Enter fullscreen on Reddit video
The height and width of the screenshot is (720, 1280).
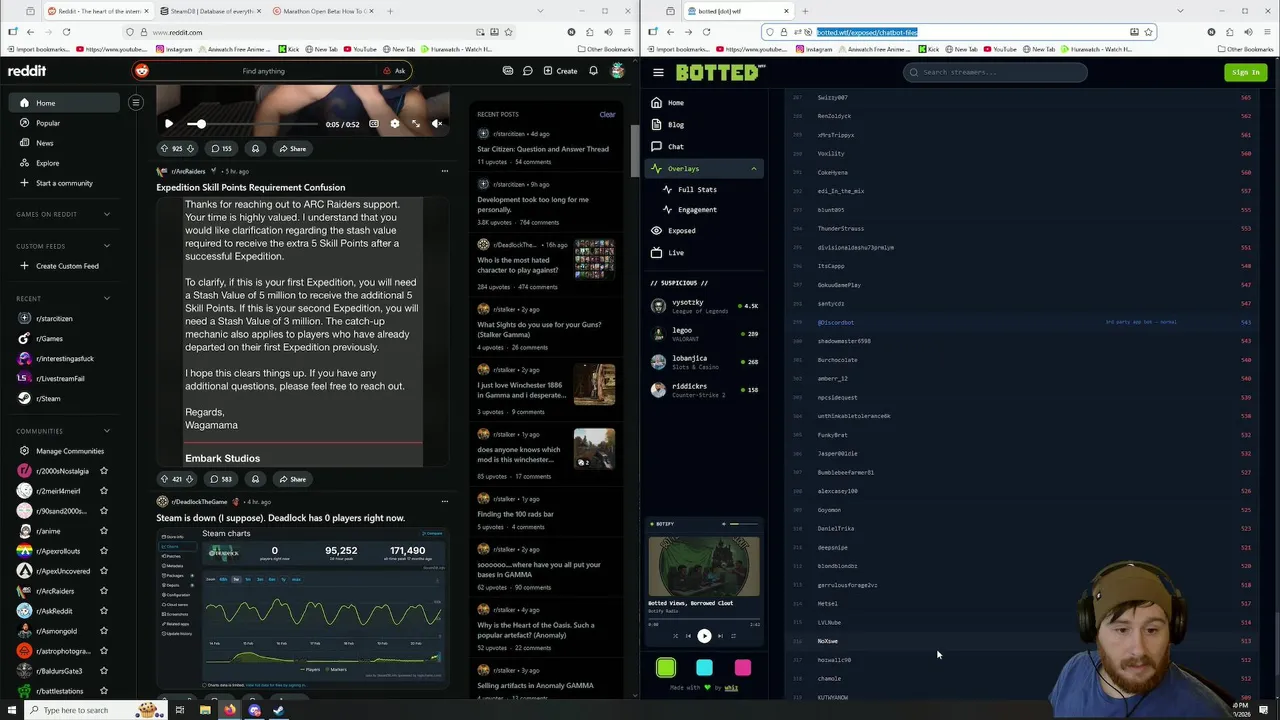[416, 124]
